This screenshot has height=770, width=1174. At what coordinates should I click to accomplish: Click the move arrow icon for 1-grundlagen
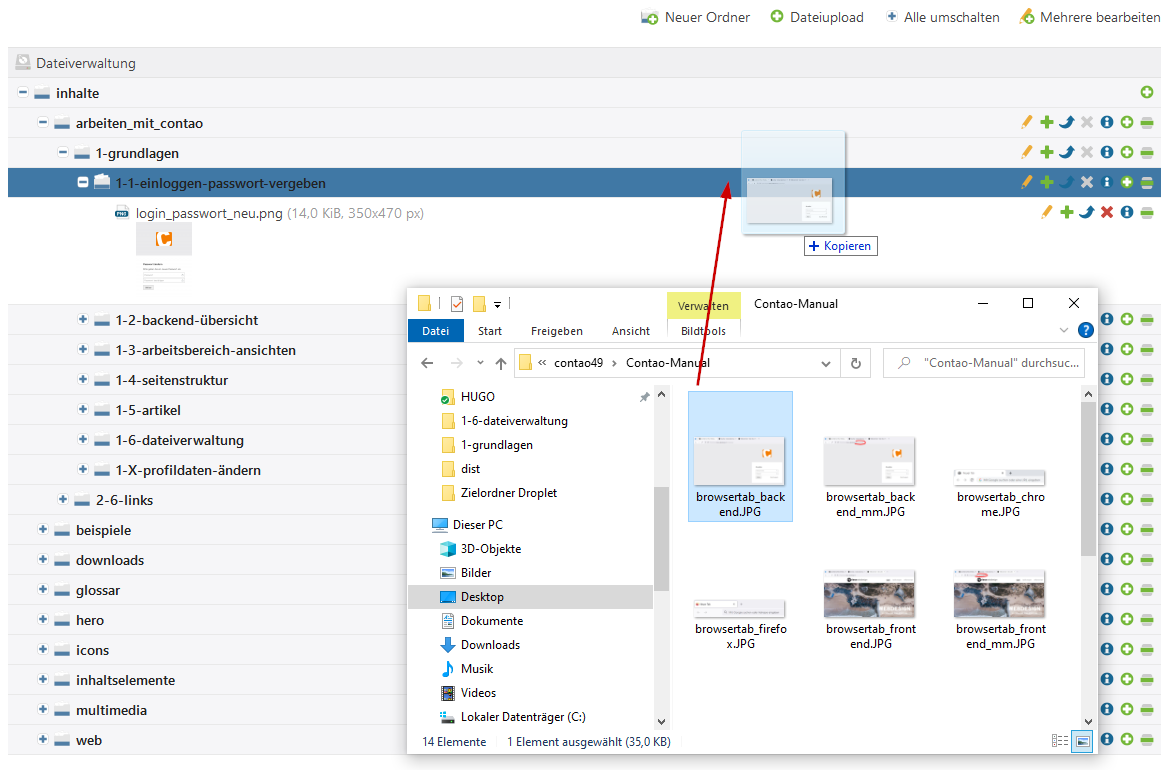coord(1067,153)
